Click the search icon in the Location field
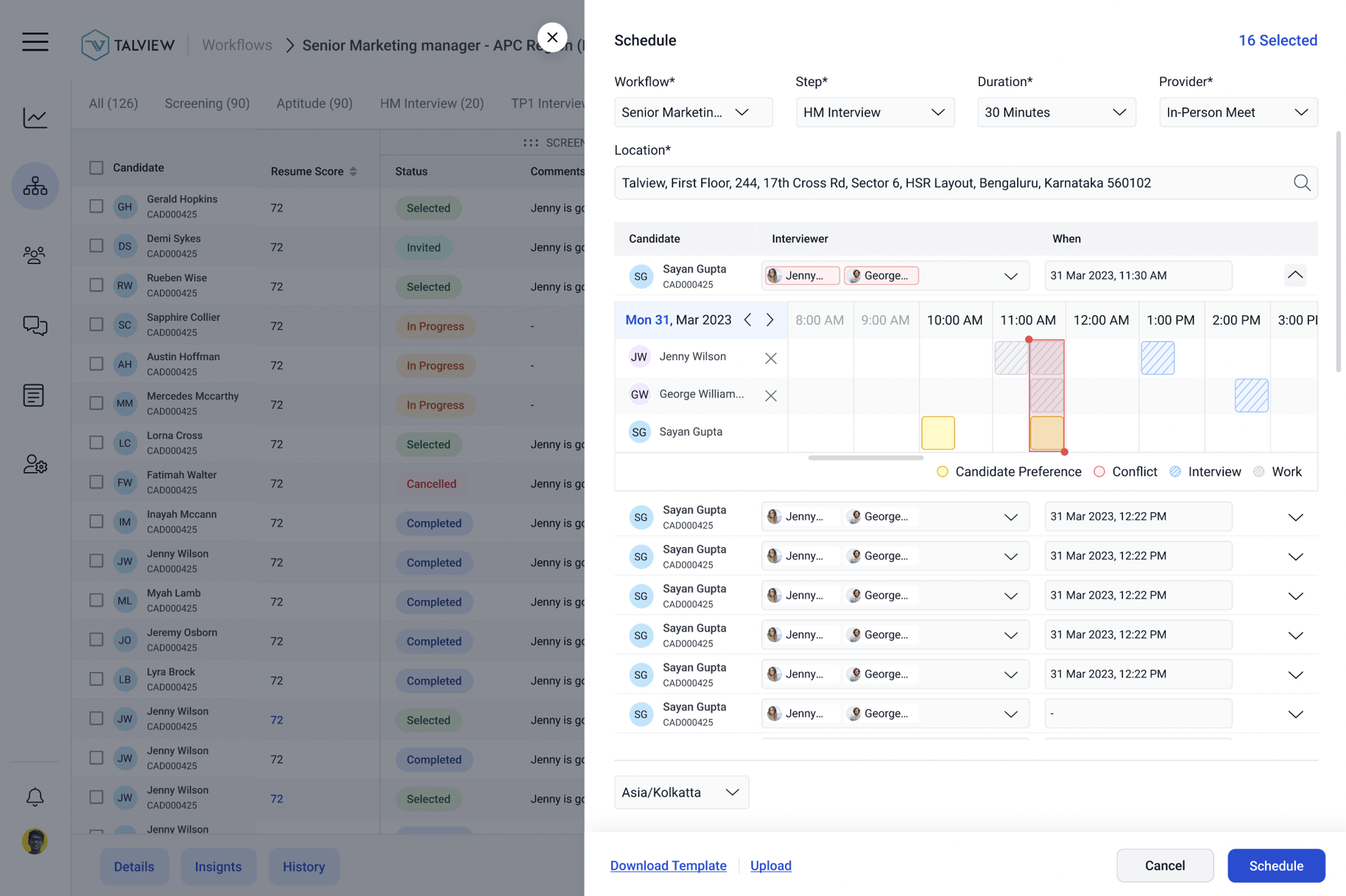The image size is (1346, 896). coord(1302,183)
